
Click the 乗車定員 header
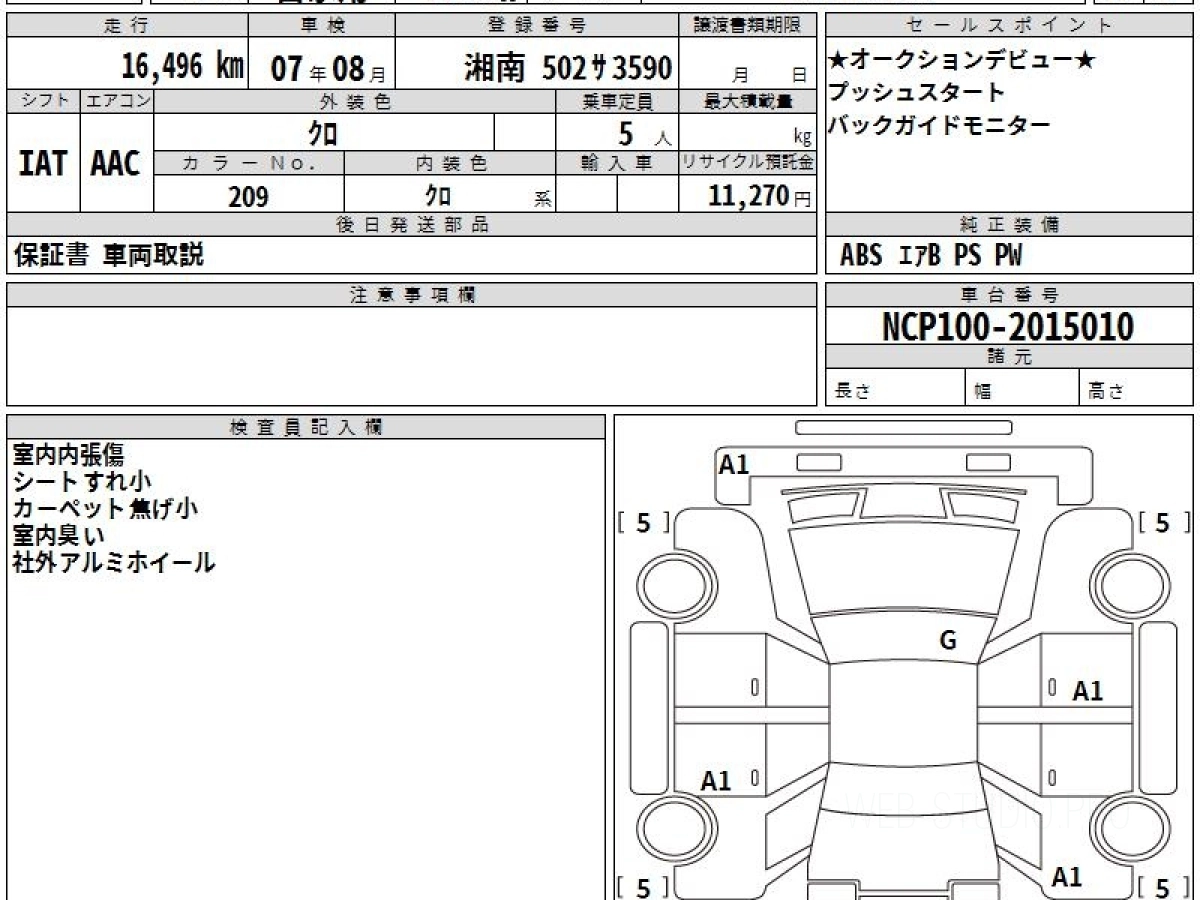(x=617, y=101)
